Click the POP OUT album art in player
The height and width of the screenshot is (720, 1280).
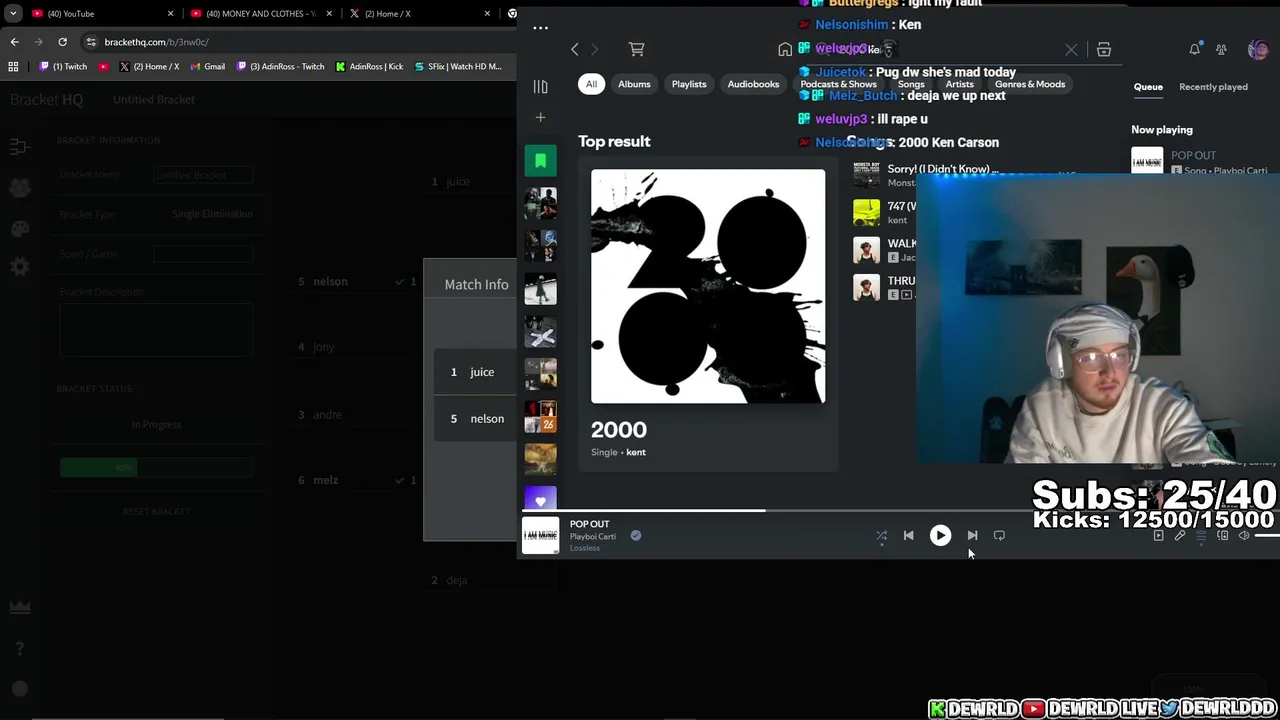coord(540,536)
